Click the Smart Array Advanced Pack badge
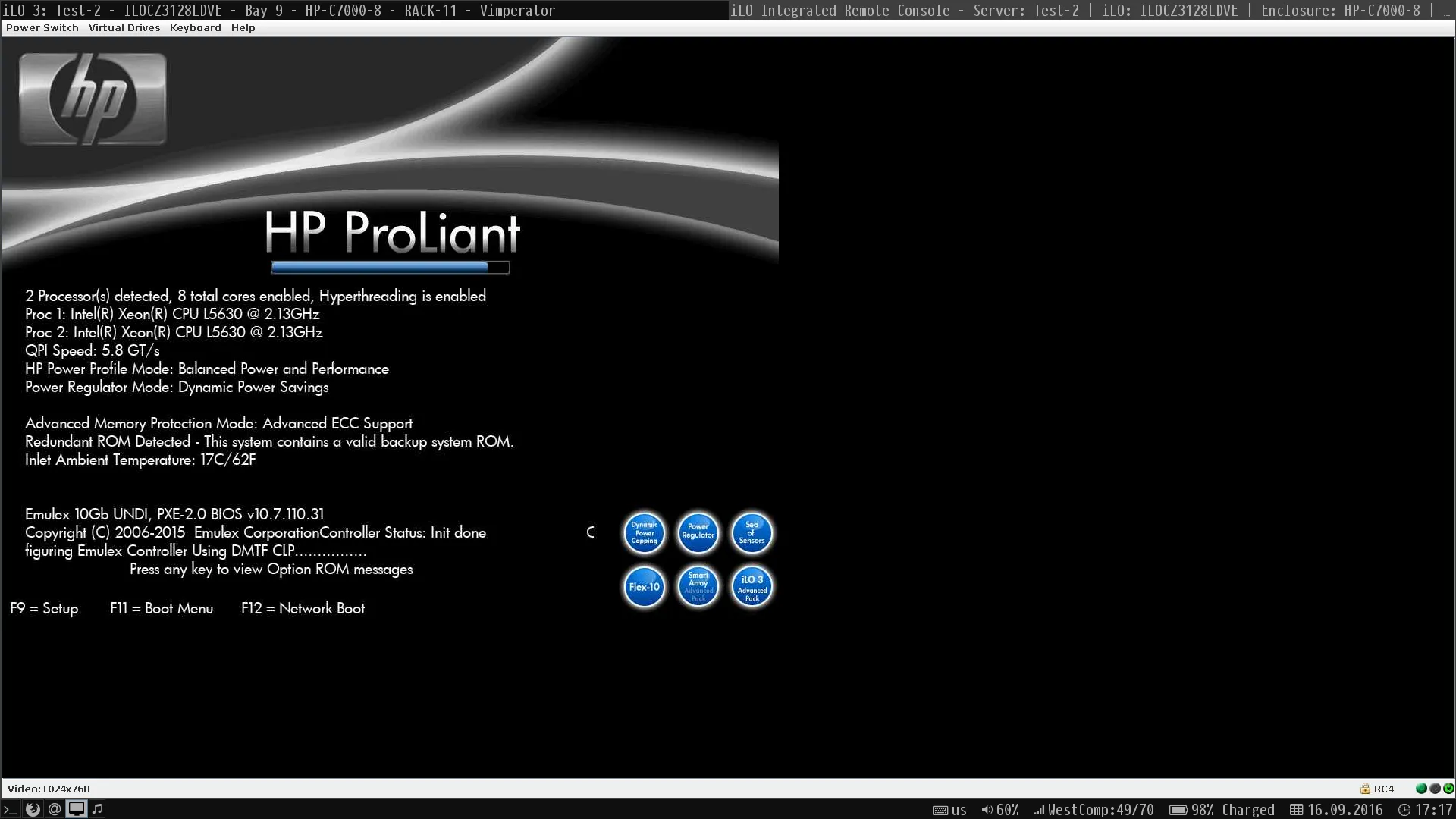 click(698, 587)
